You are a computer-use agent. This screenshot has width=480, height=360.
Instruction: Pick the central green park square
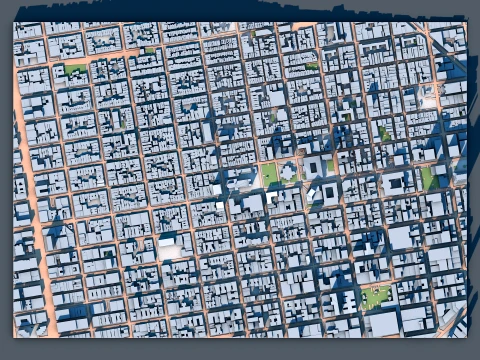(x=270, y=174)
